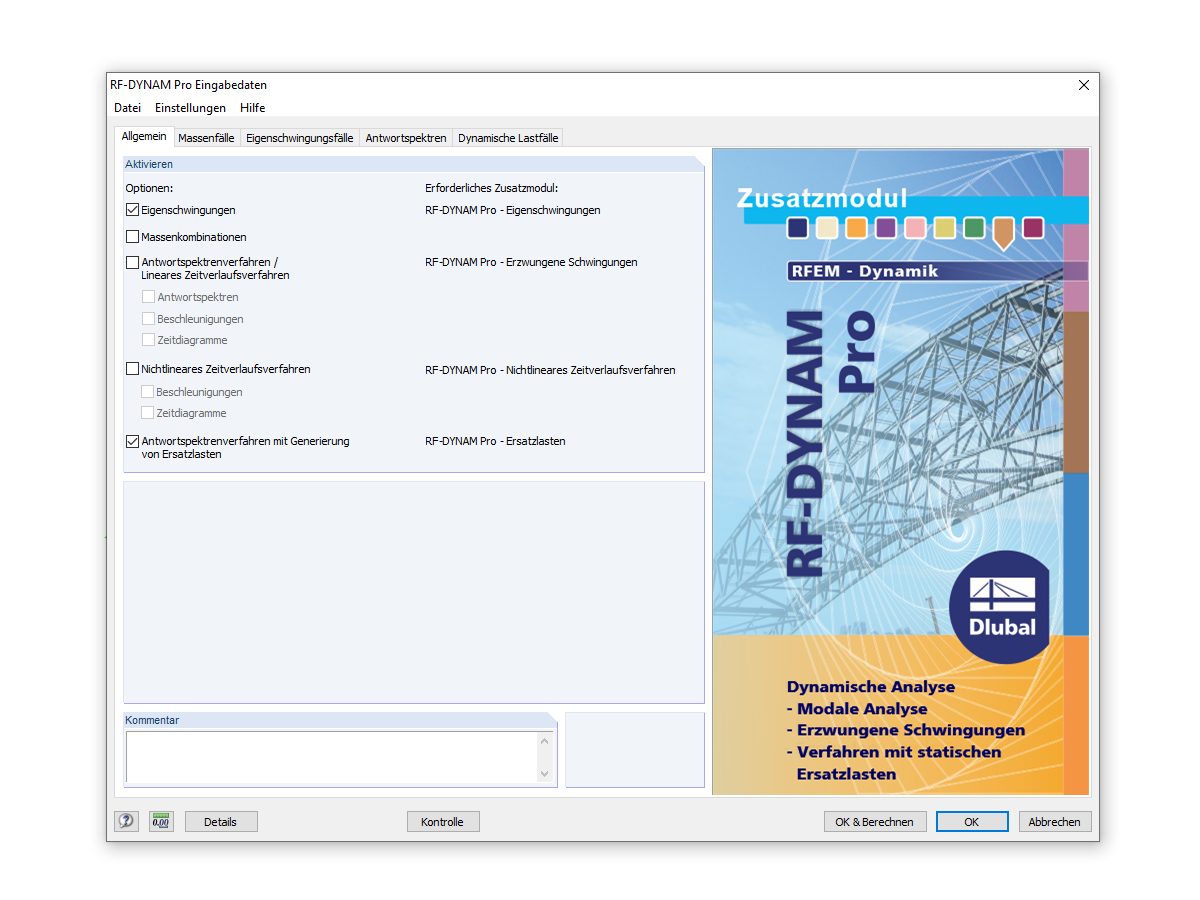This screenshot has height=900, width=1200.
Task: Click the Kontrolle button
Action: click(442, 821)
